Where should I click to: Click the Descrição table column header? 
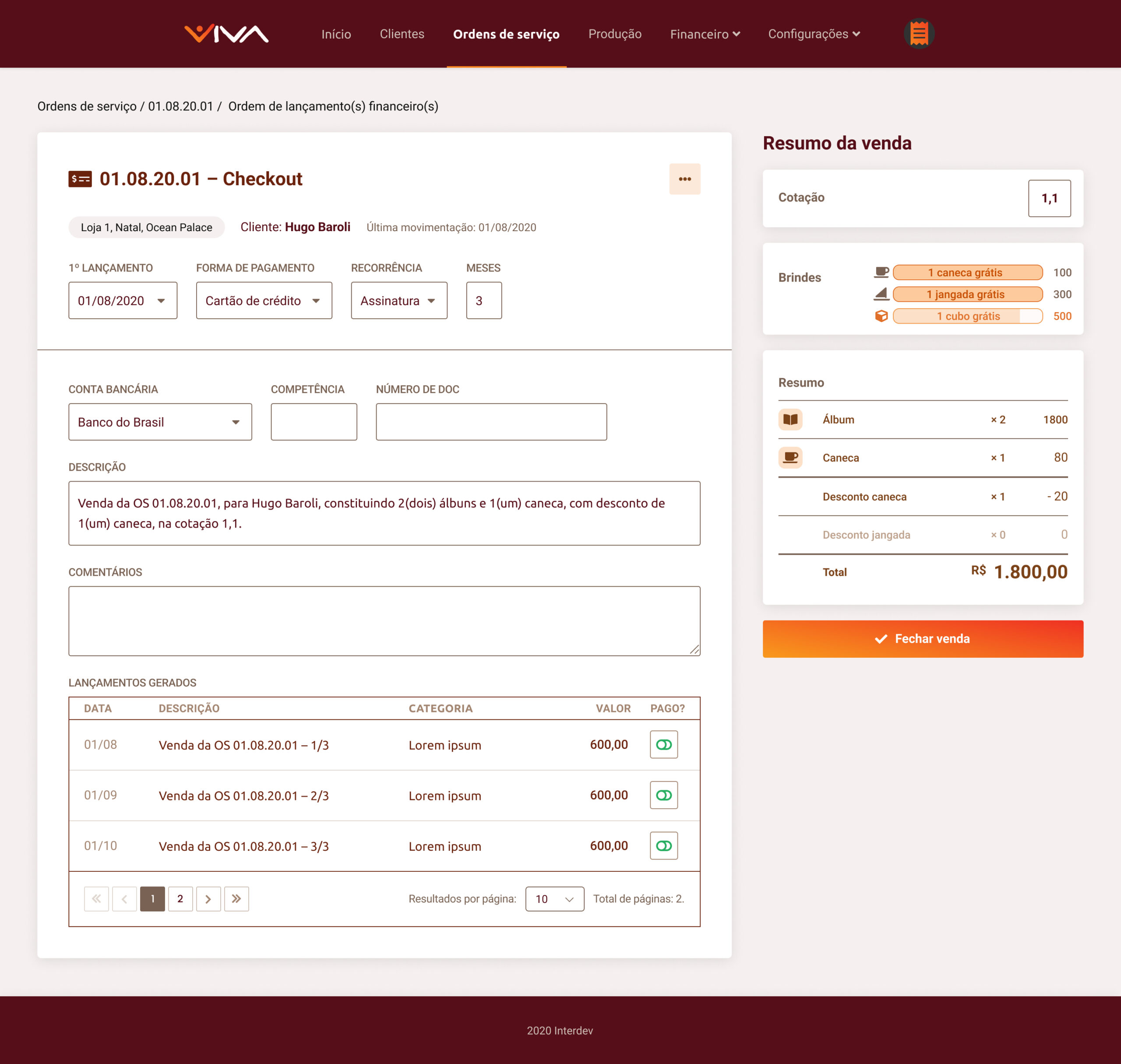pos(189,708)
